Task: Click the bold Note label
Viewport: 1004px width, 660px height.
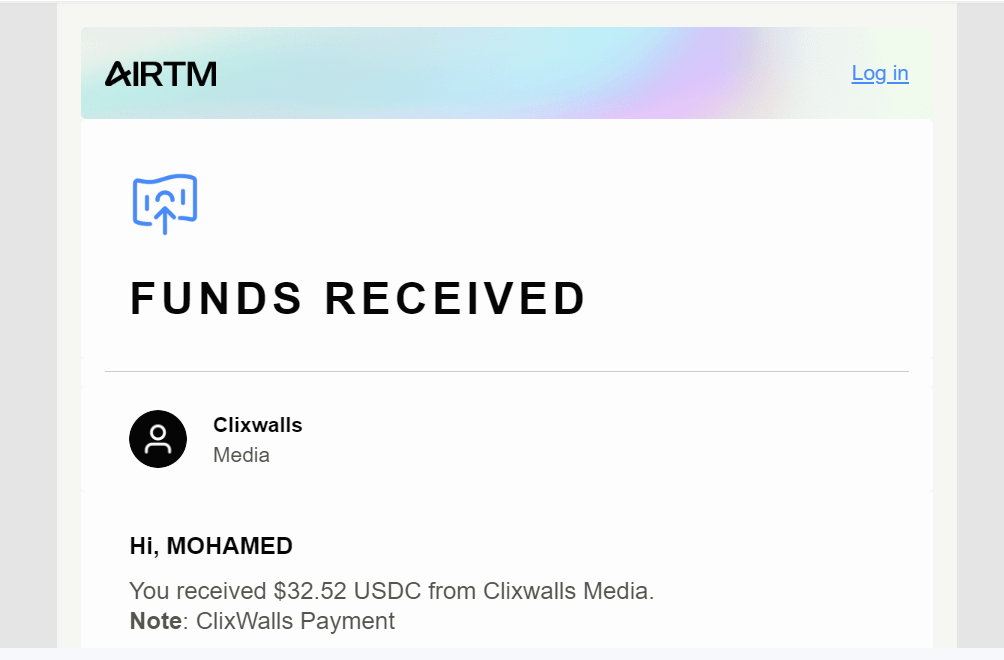Action: click(x=156, y=621)
